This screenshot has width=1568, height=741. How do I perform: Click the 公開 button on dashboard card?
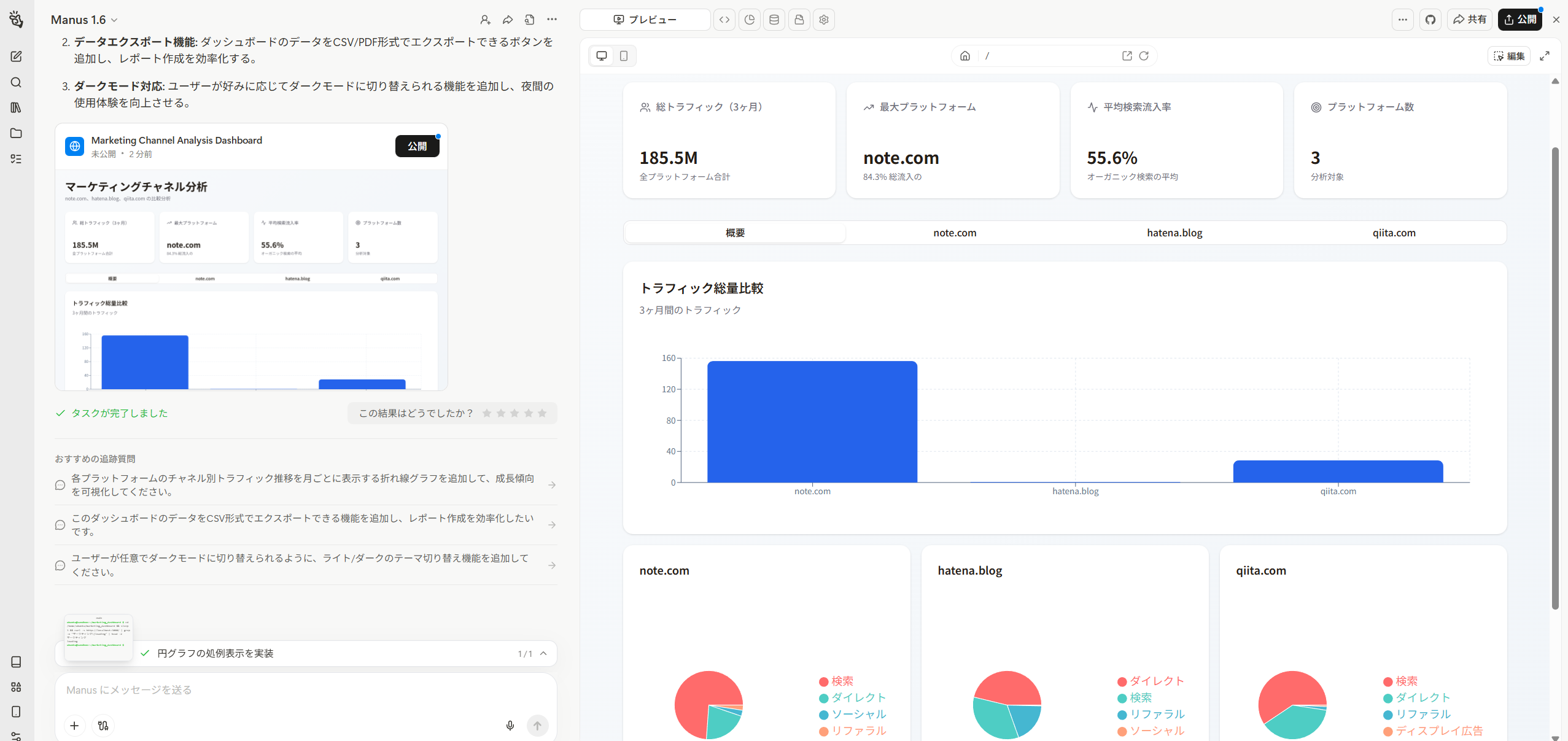pos(417,146)
